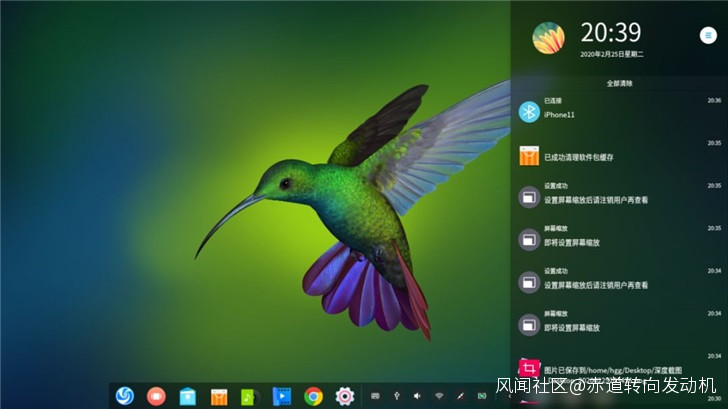Click the green battery tray icon
This screenshot has height=409, width=728.
(482, 396)
